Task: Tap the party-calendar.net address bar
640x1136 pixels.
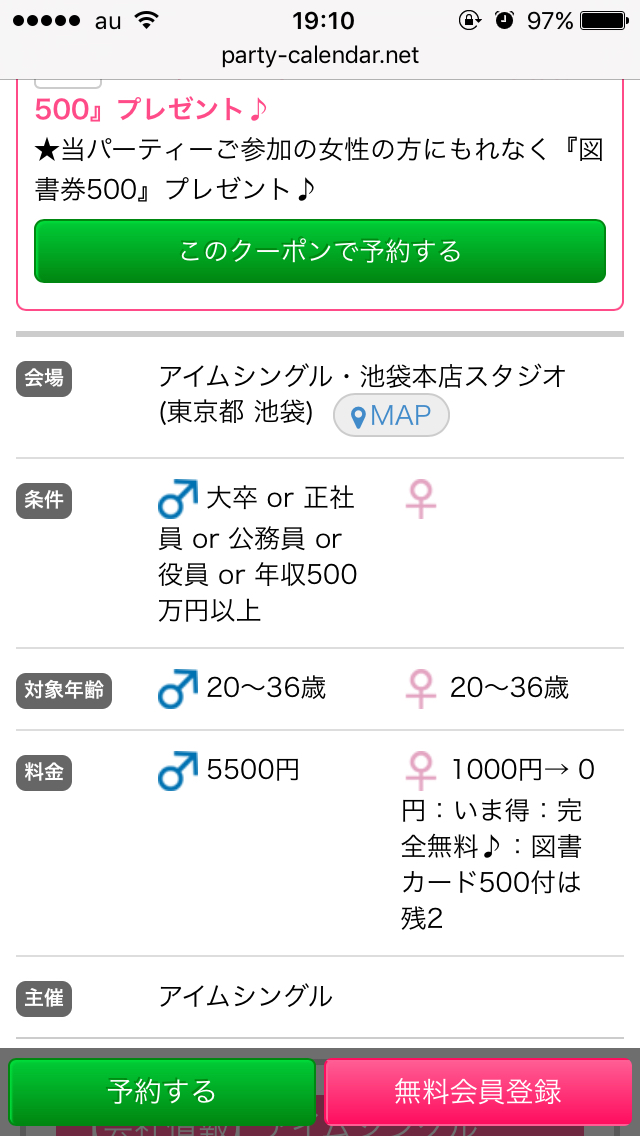Action: tap(320, 56)
